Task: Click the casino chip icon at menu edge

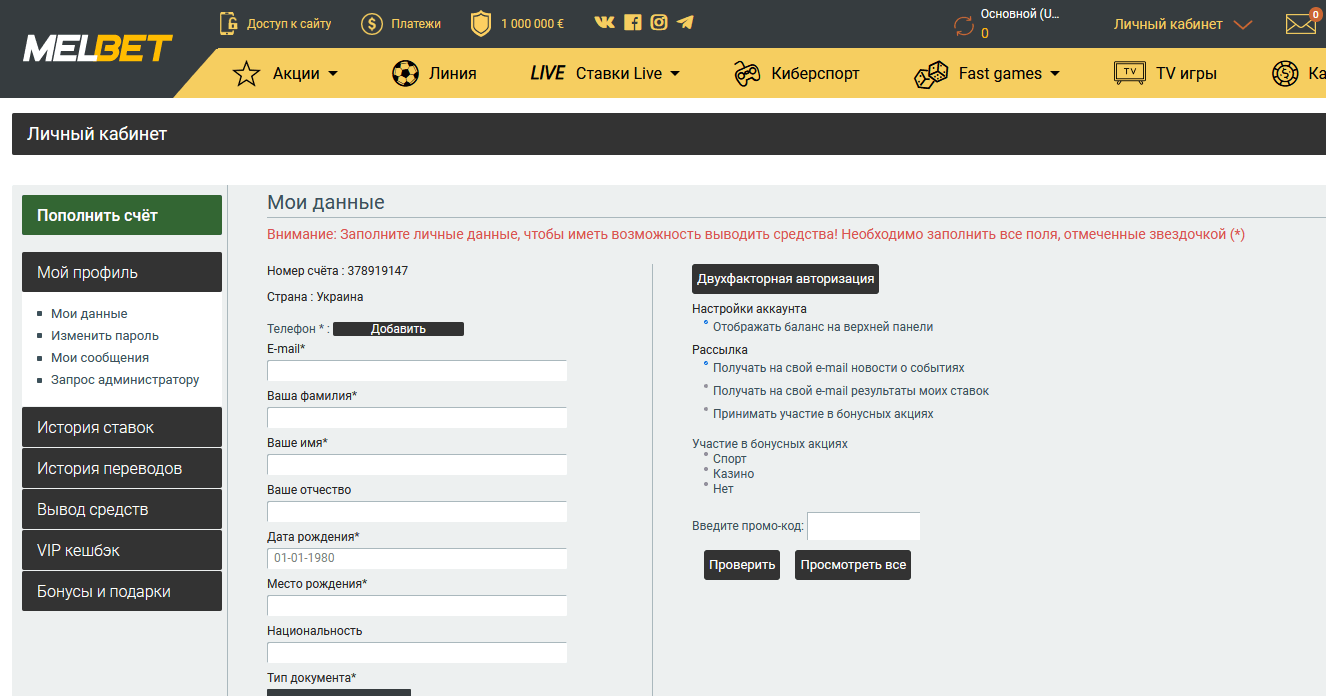Action: [1285, 74]
